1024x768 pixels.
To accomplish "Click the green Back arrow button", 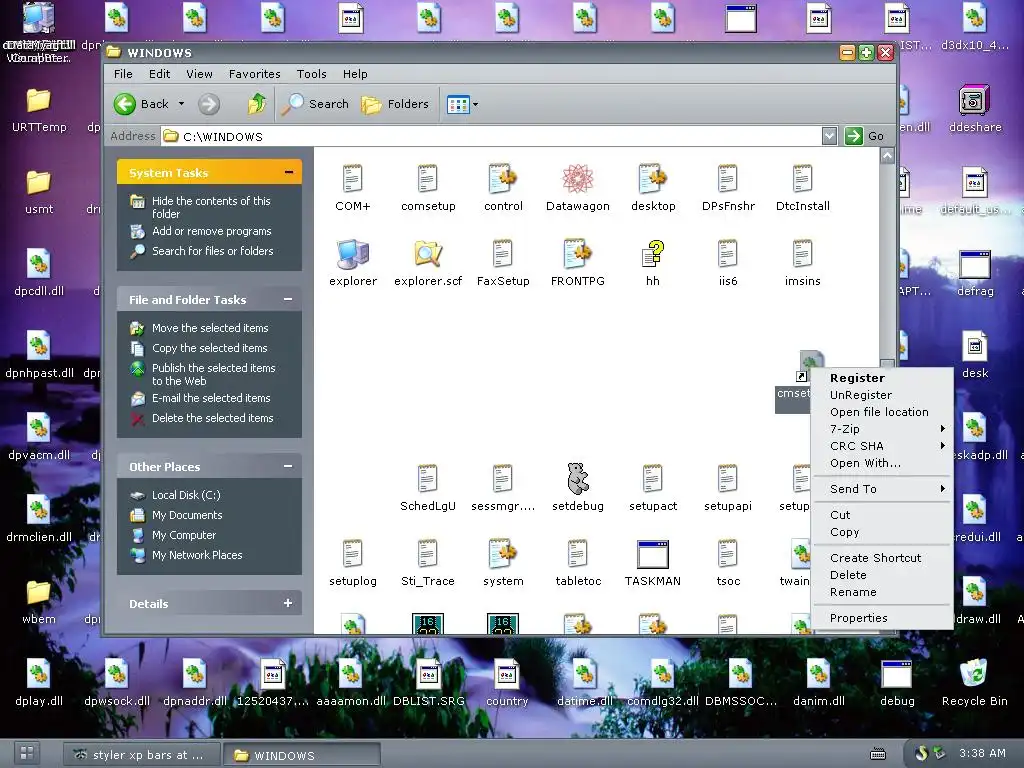I will coord(125,104).
